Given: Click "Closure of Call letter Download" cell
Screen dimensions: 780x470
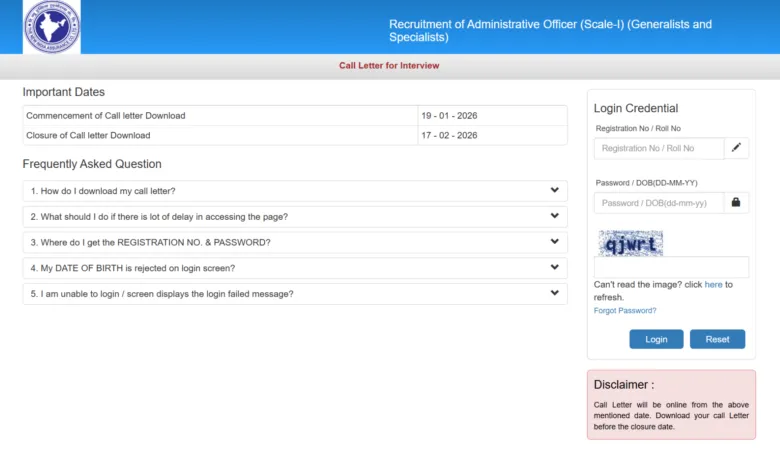Looking at the screenshot, I should (220, 135).
